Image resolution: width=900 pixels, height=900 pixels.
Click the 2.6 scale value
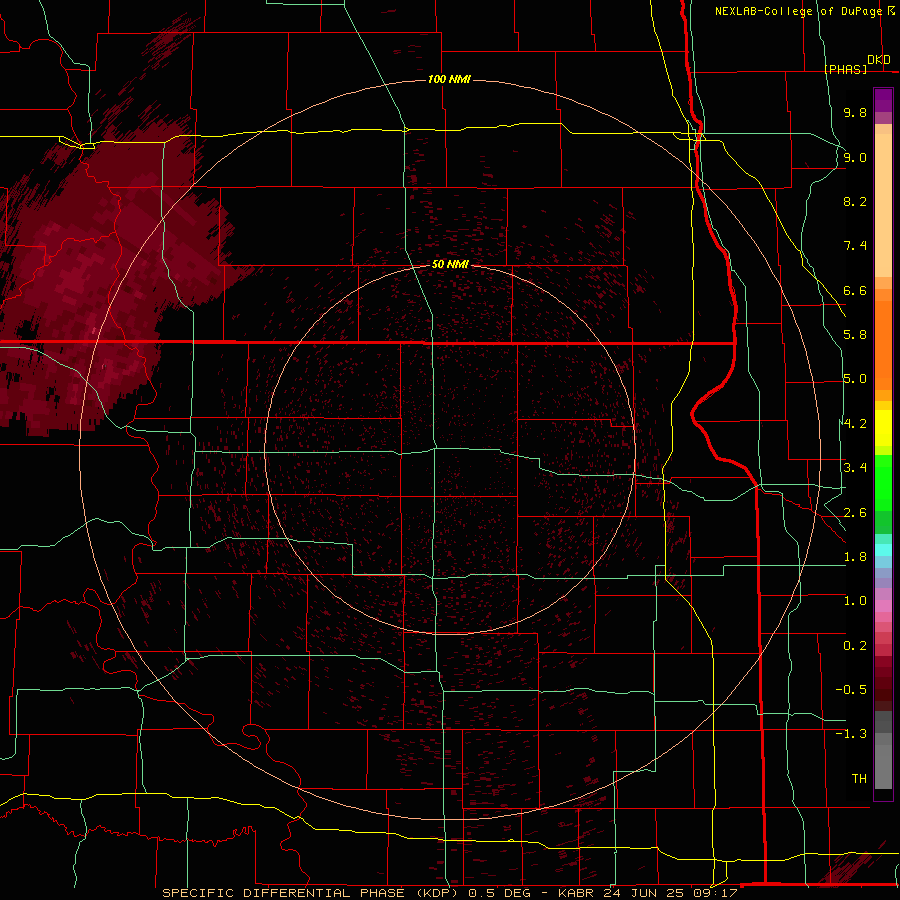pos(855,513)
